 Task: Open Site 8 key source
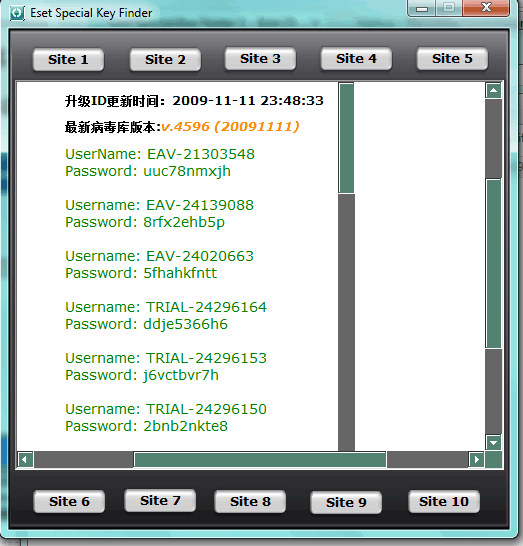pos(250,501)
